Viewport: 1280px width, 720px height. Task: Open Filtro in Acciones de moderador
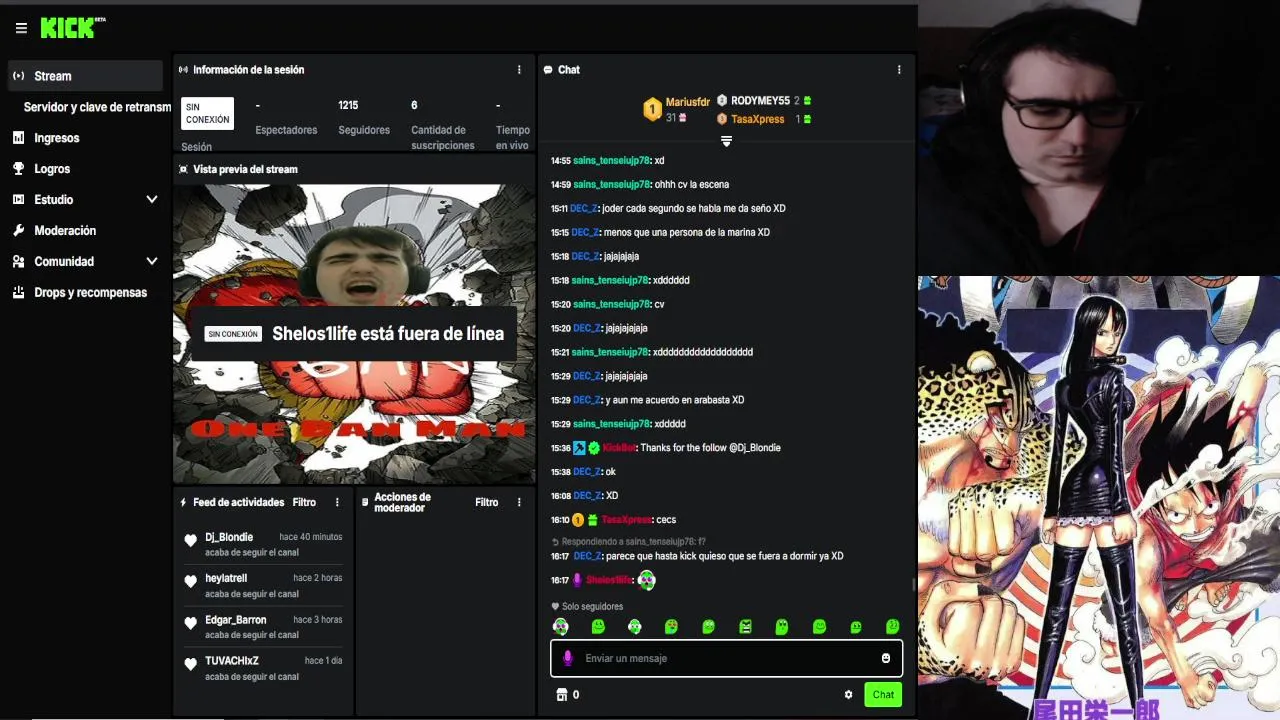tap(487, 502)
